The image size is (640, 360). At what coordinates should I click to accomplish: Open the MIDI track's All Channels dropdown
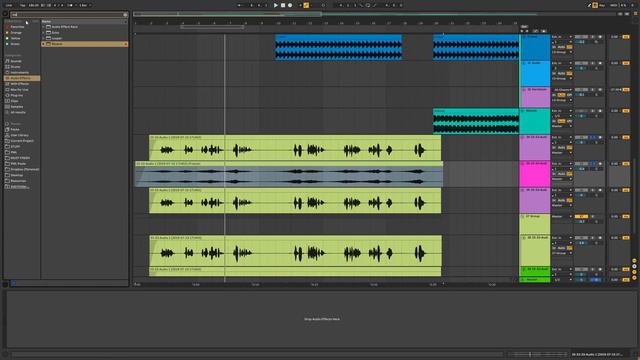coord(562,89)
